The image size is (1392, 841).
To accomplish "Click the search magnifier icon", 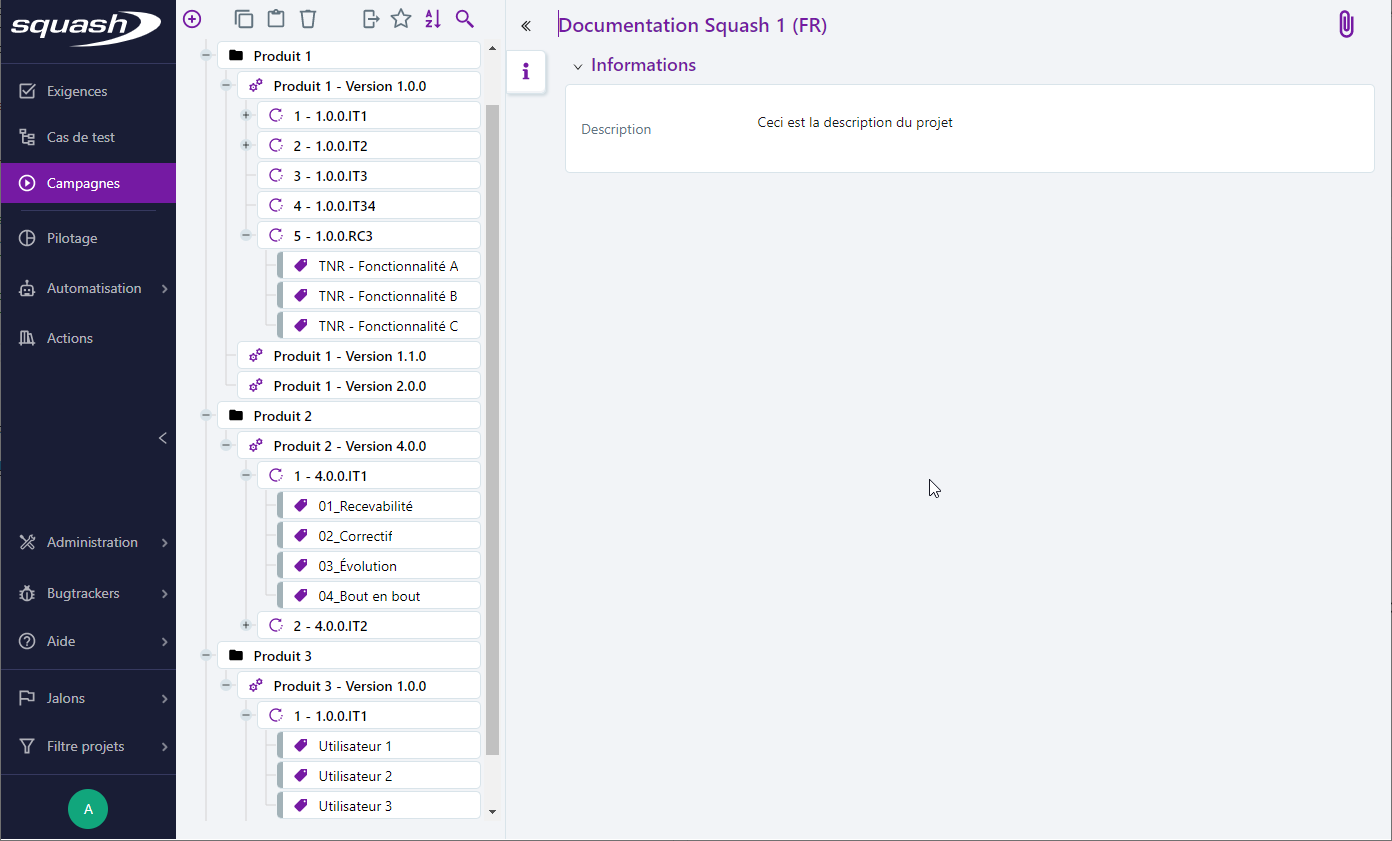I will click(x=464, y=19).
